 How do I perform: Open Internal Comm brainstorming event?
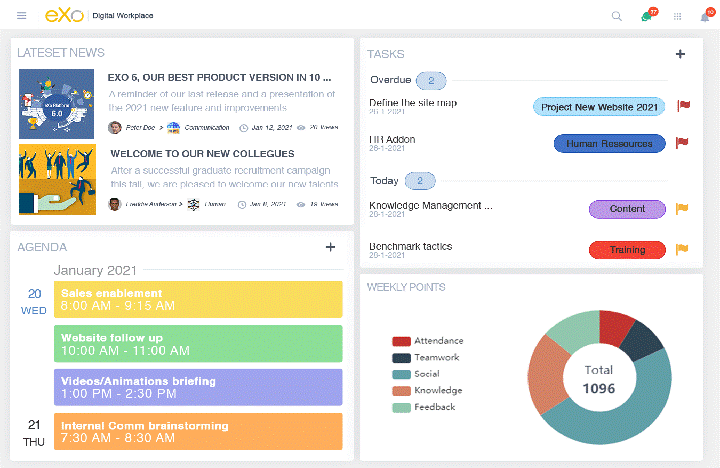198,431
